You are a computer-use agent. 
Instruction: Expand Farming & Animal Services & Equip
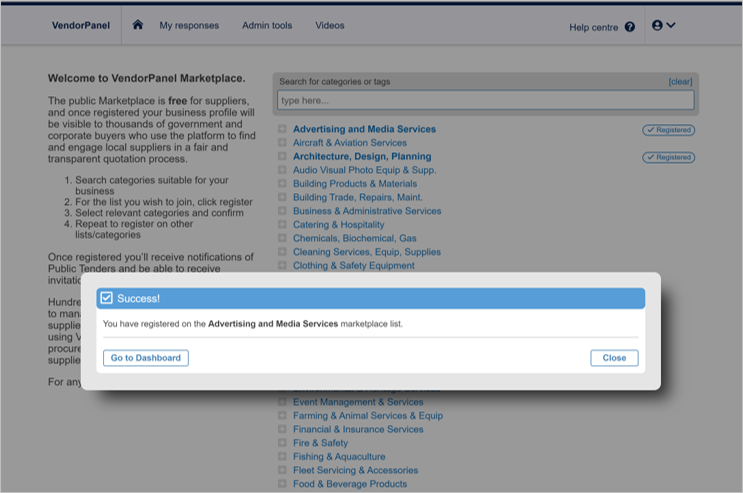pos(282,416)
